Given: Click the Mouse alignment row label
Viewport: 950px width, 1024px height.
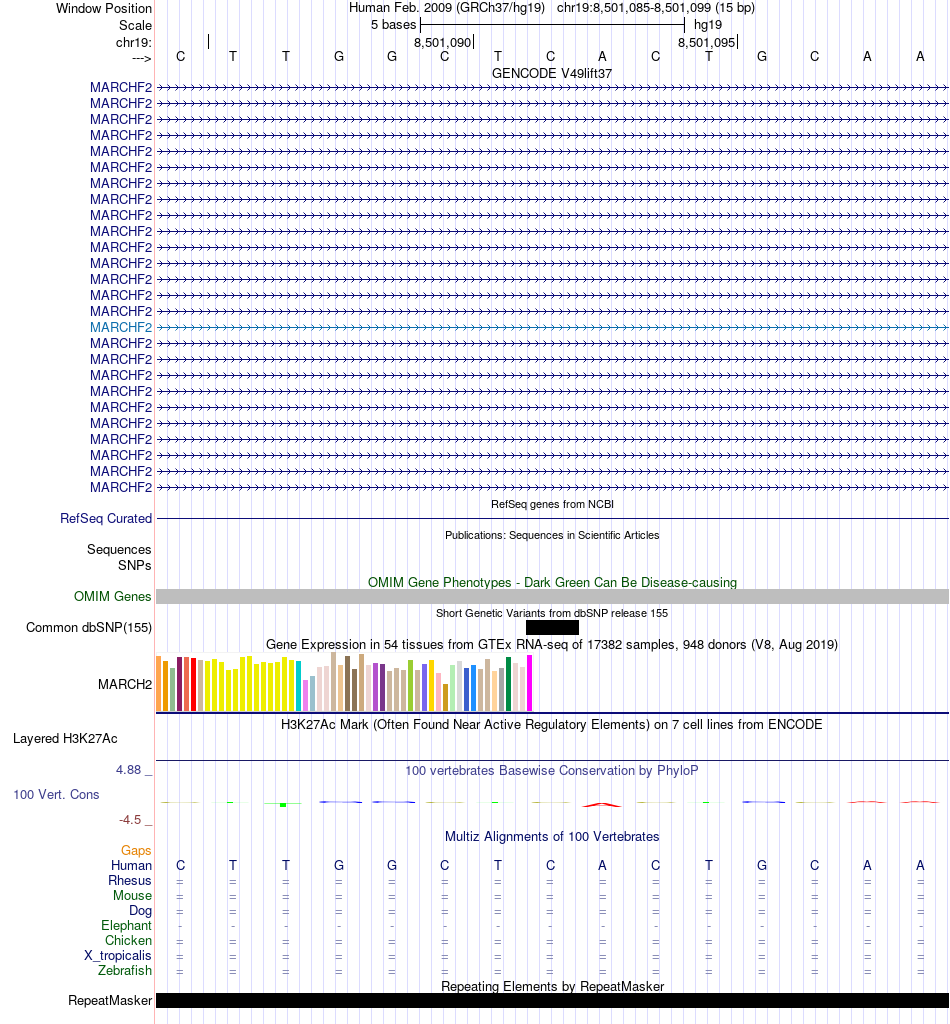Looking at the screenshot, I should [x=133, y=895].
